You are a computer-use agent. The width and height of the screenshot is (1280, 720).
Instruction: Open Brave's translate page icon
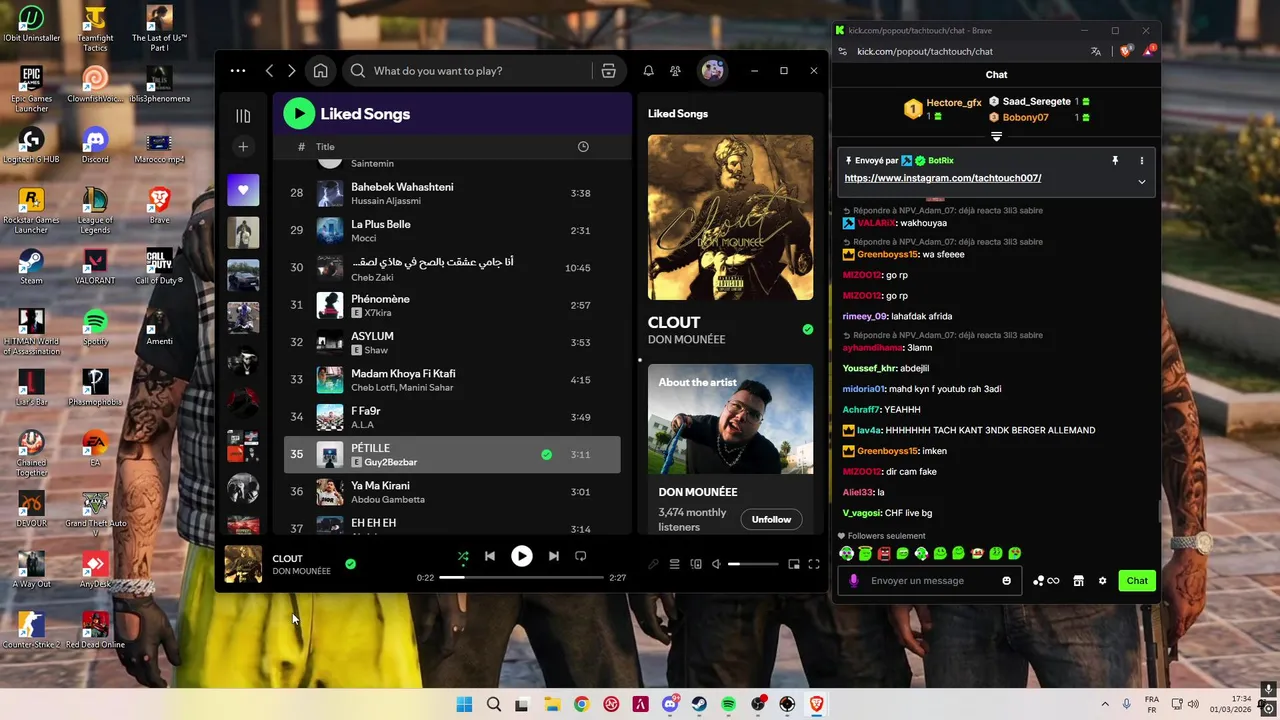(1096, 51)
